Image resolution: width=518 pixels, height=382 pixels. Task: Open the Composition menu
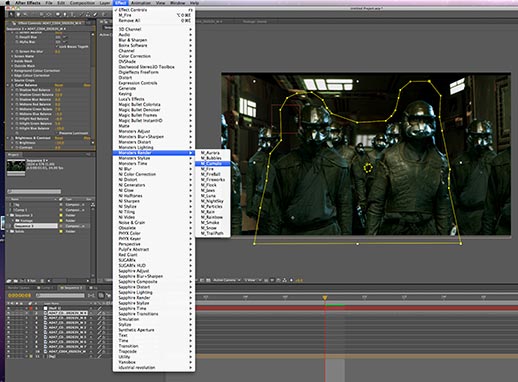(82, 3)
